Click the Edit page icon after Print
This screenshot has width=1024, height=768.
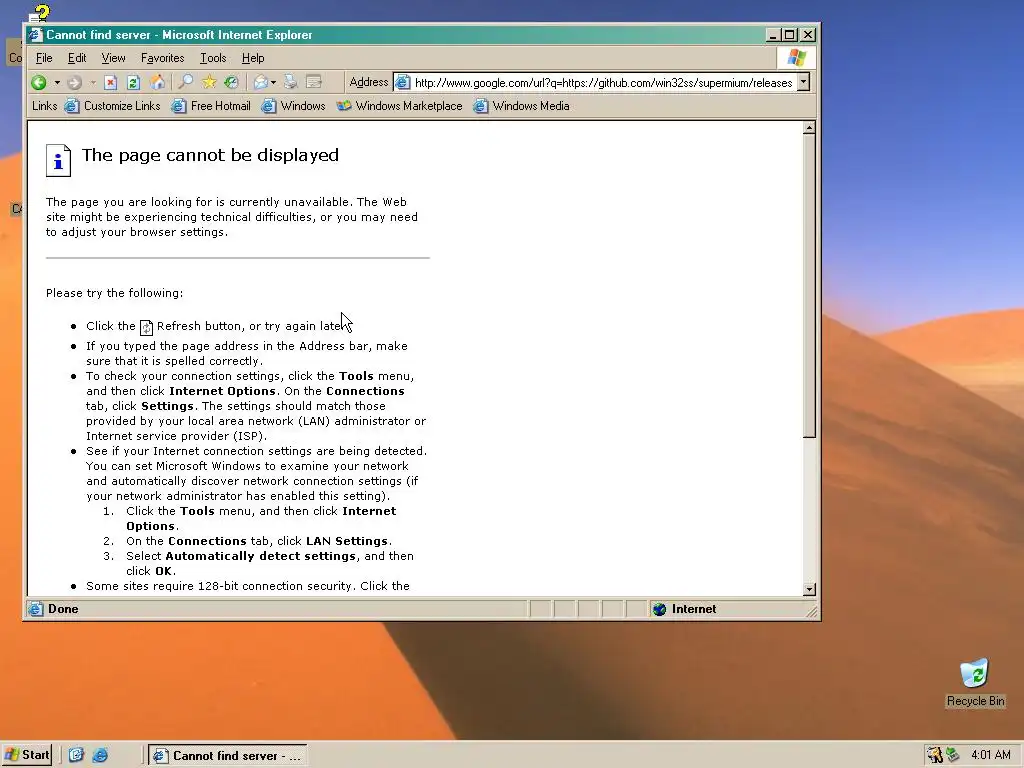point(314,82)
